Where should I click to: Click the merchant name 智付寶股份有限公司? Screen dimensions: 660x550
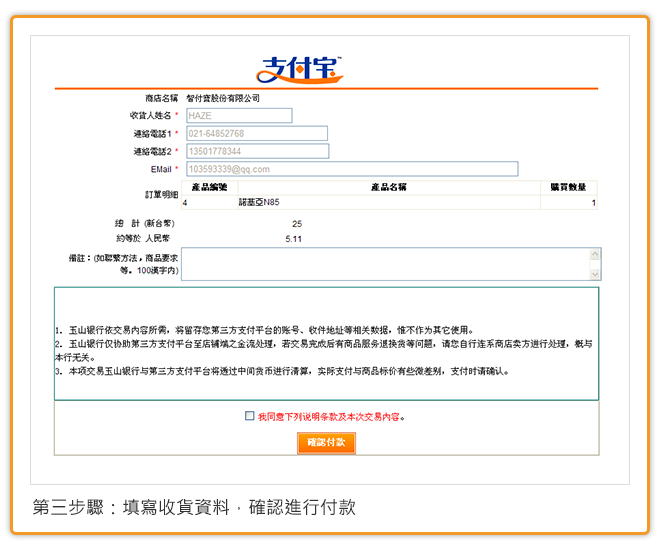tap(223, 98)
